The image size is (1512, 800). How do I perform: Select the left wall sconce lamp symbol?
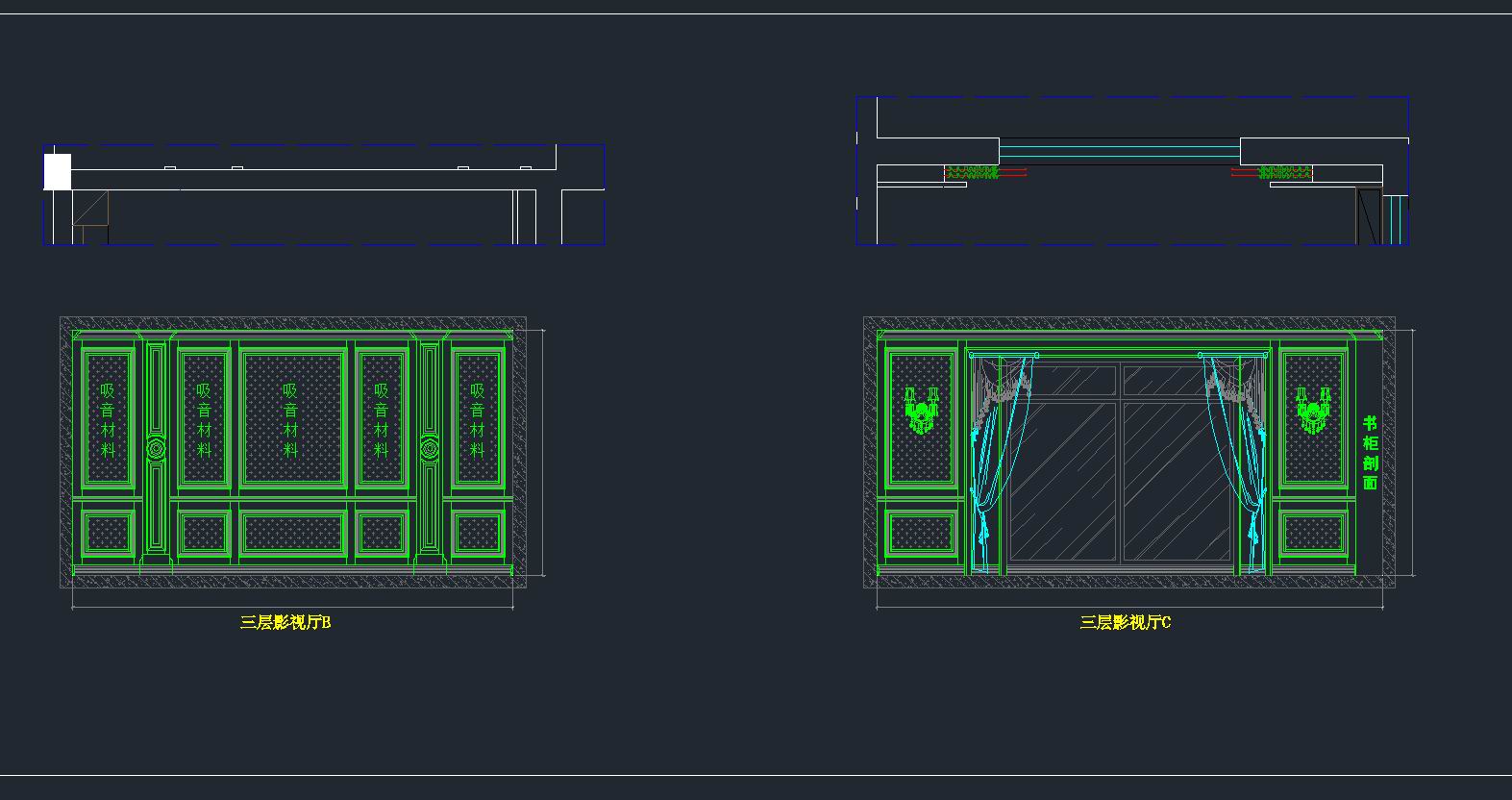click(x=922, y=412)
